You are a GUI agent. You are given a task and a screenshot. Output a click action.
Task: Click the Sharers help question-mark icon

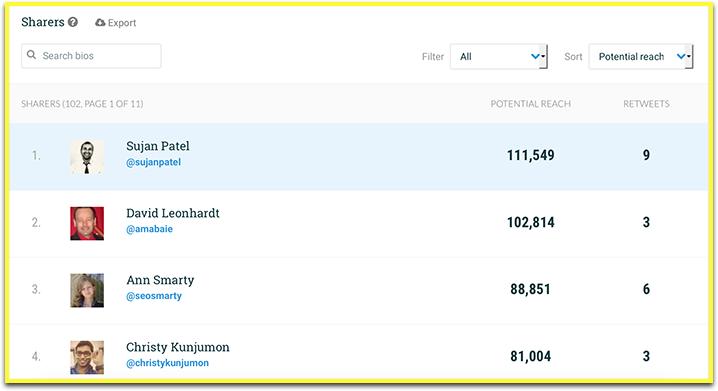point(73,22)
